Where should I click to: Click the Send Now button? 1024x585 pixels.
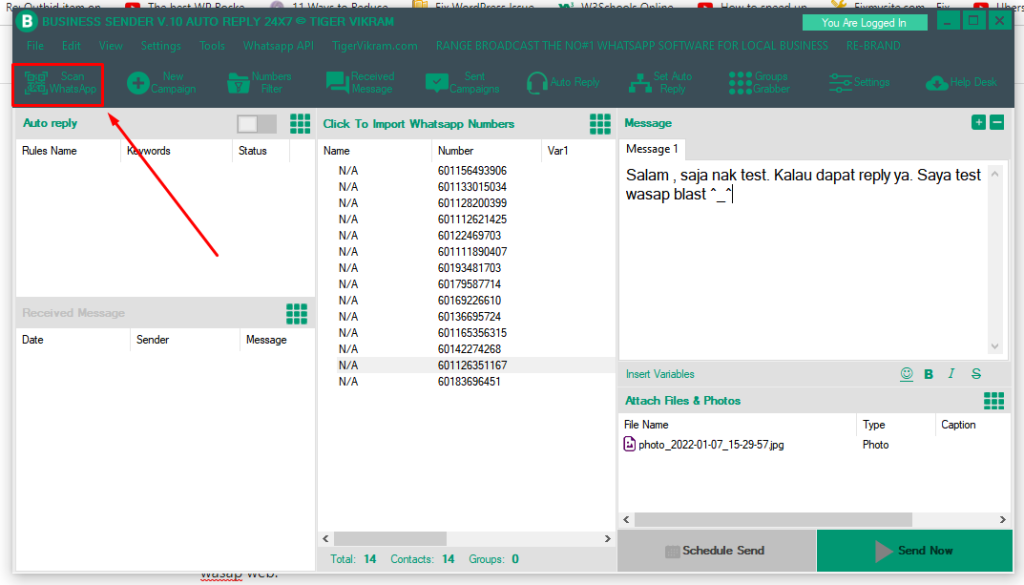(914, 550)
